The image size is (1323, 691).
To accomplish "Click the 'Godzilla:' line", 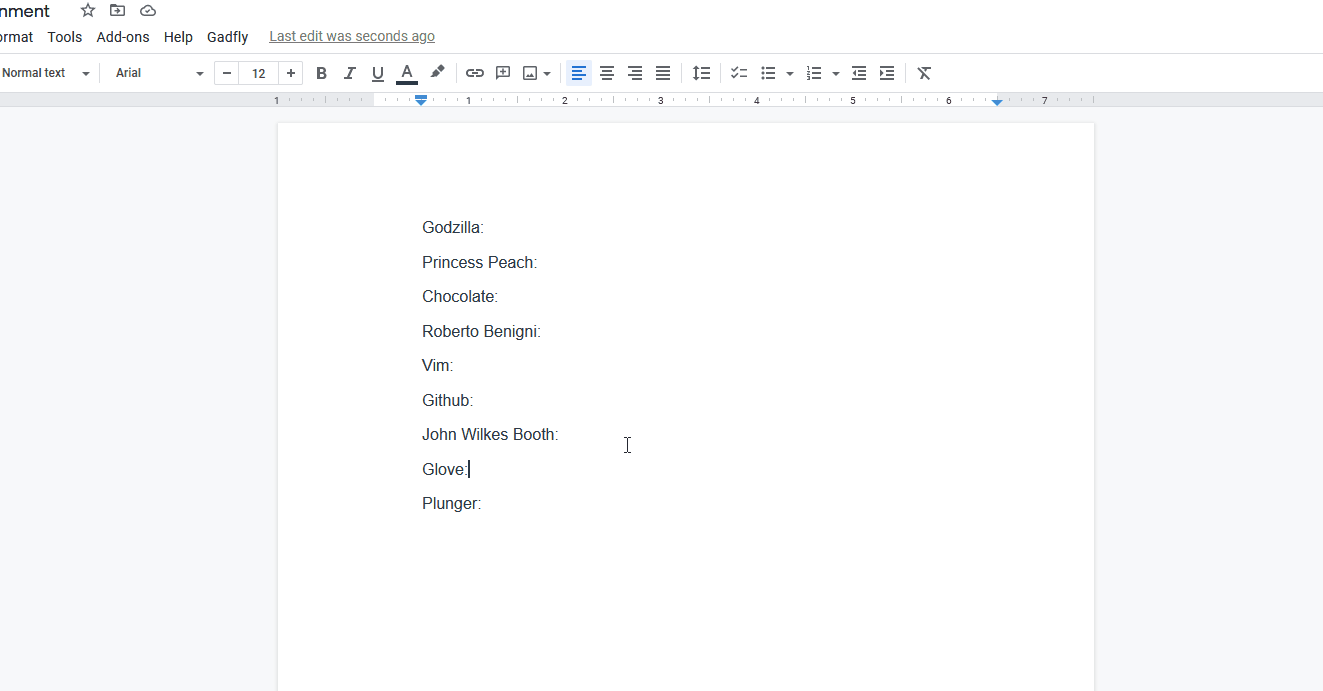I will [x=453, y=228].
